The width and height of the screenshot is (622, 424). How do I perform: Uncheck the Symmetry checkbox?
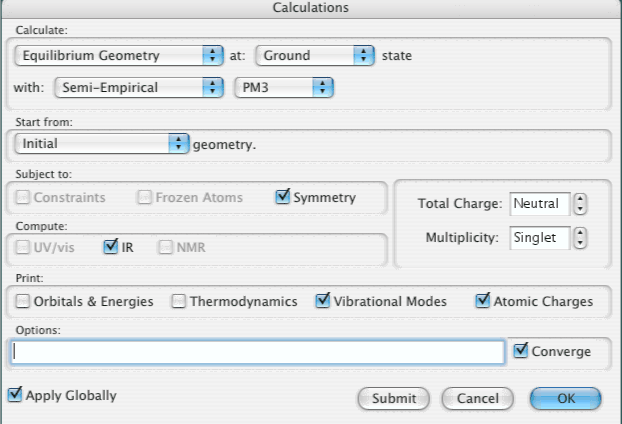point(282,198)
